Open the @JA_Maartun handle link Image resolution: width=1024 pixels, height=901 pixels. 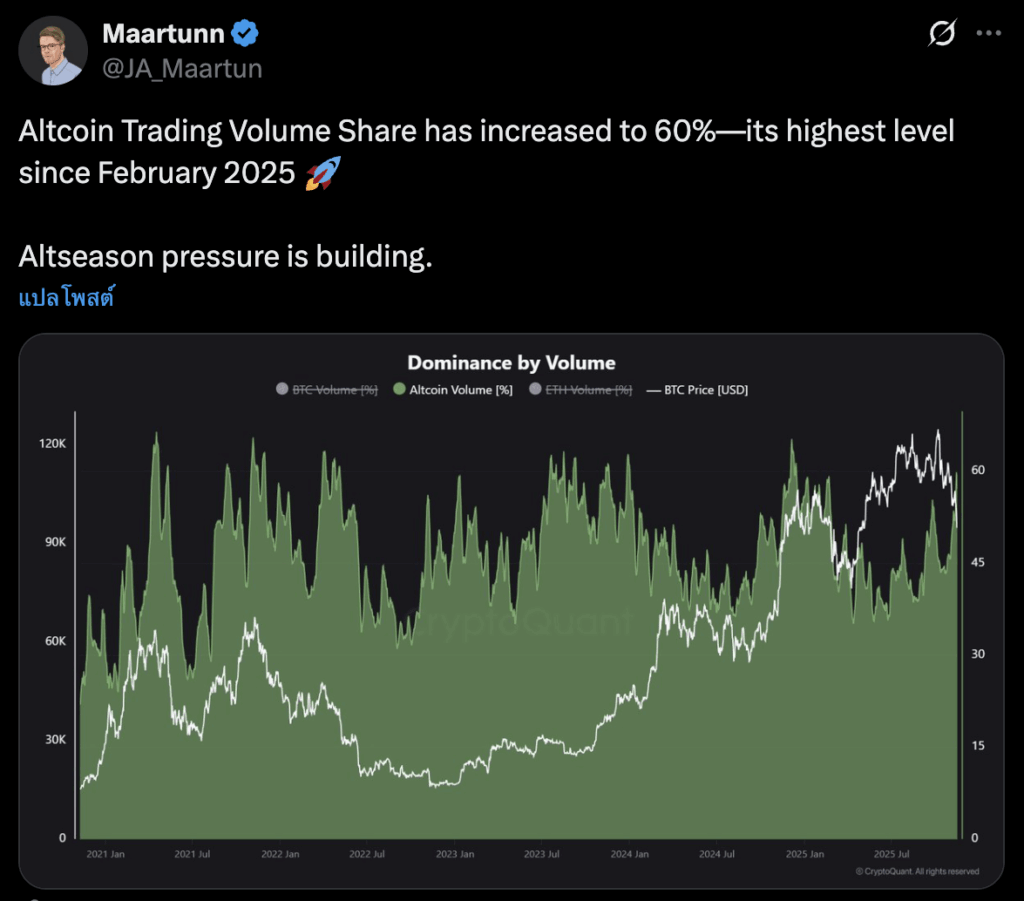click(x=182, y=68)
